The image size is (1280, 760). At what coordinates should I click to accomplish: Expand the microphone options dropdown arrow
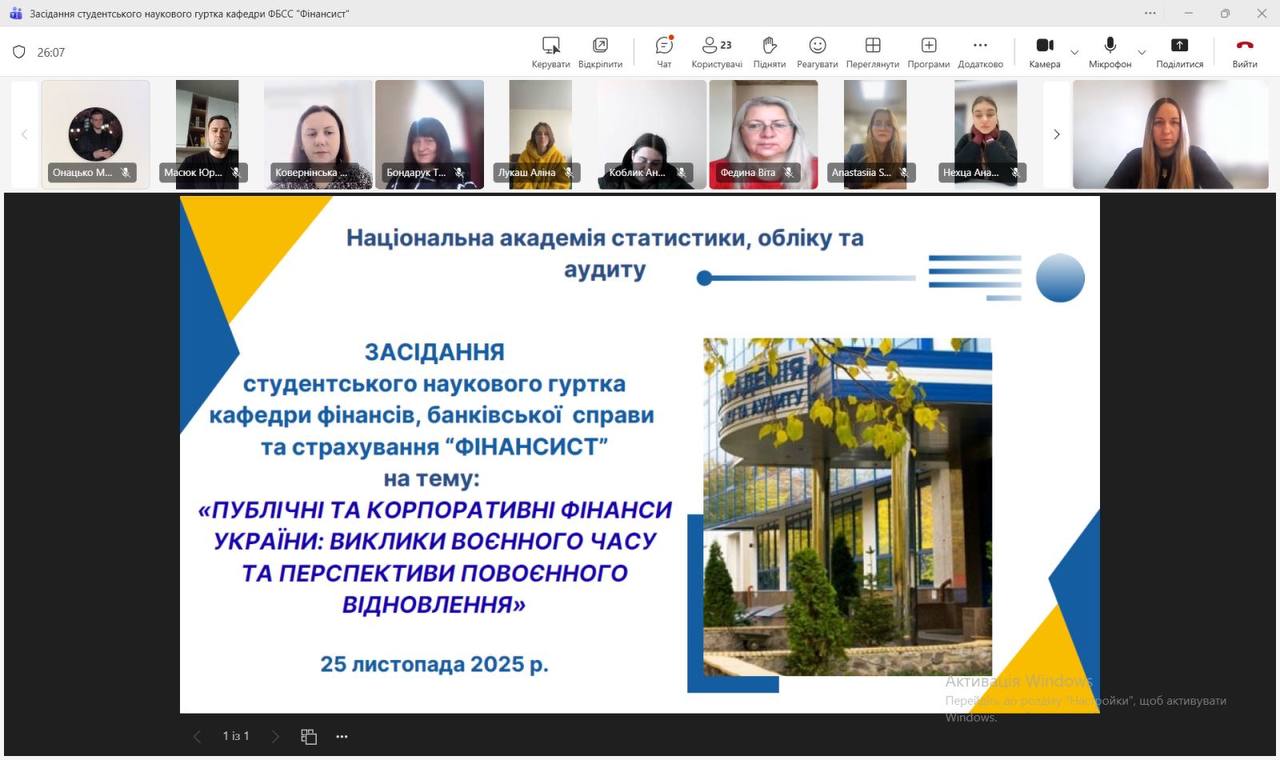pos(1142,52)
